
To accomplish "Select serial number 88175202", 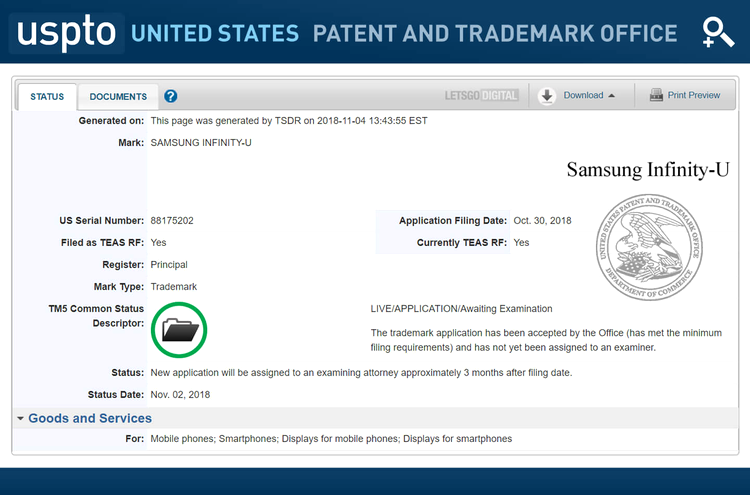I will pos(172,220).
